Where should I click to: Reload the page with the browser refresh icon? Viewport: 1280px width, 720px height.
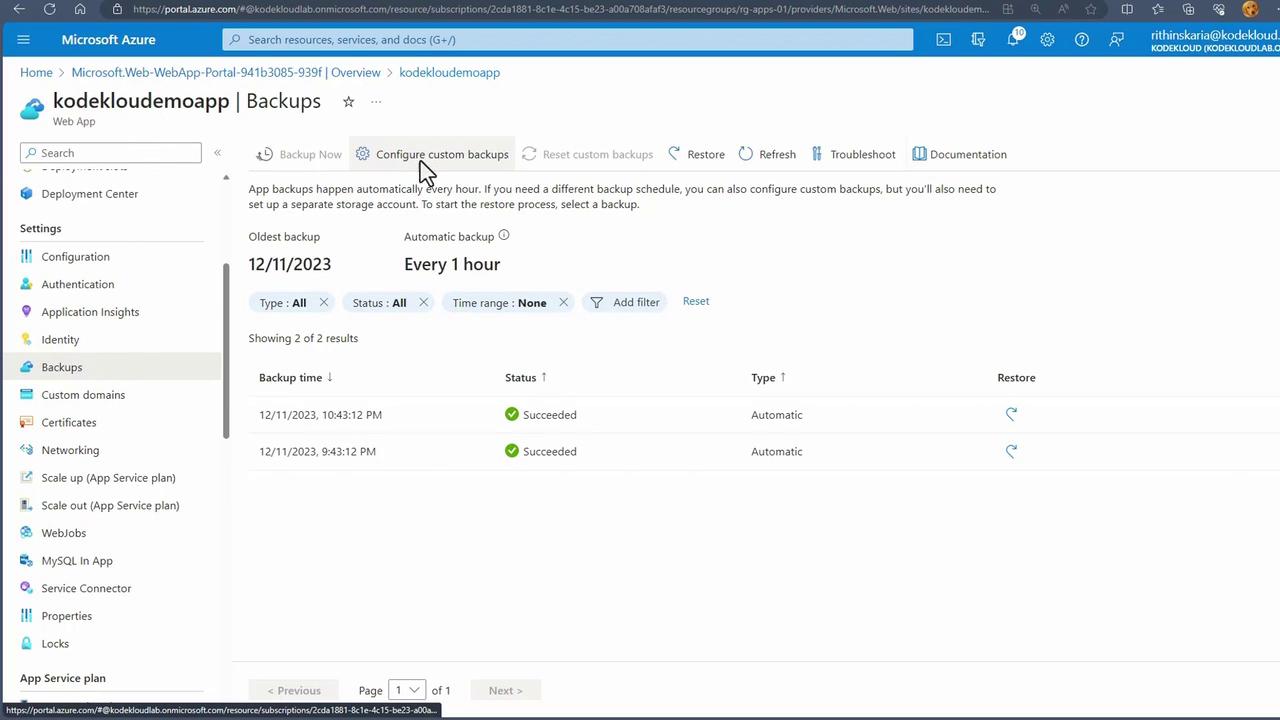(x=50, y=9)
